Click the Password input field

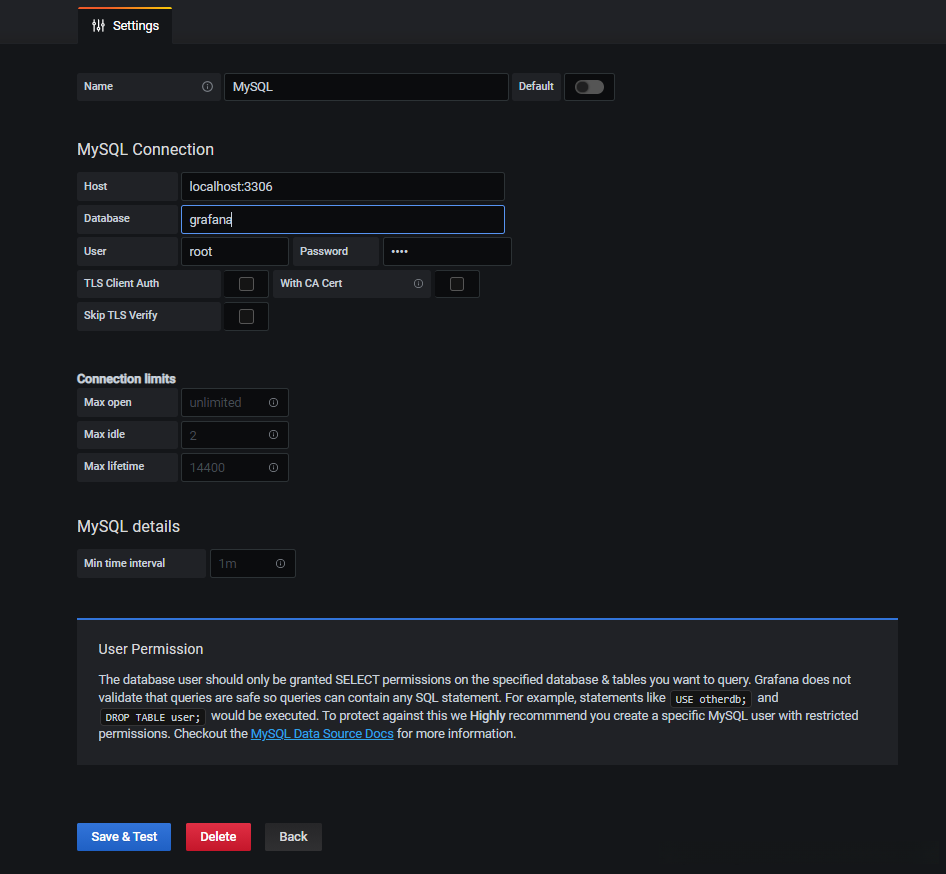click(447, 252)
